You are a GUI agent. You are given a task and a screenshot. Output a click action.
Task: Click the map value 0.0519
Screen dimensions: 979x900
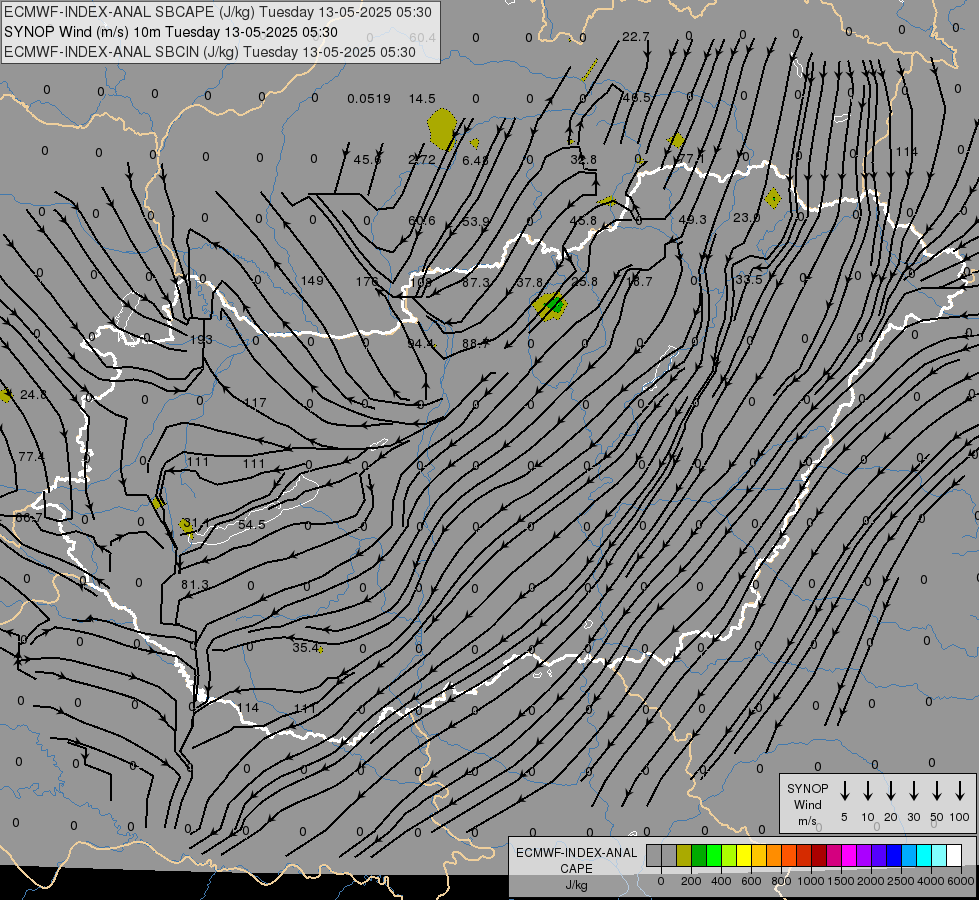369,99
